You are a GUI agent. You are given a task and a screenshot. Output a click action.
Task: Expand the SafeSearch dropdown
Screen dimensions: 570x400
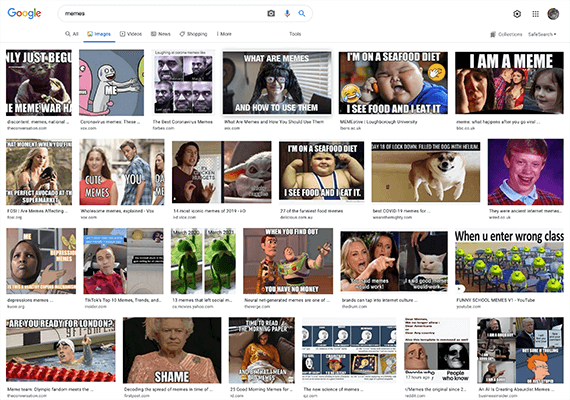pos(542,34)
